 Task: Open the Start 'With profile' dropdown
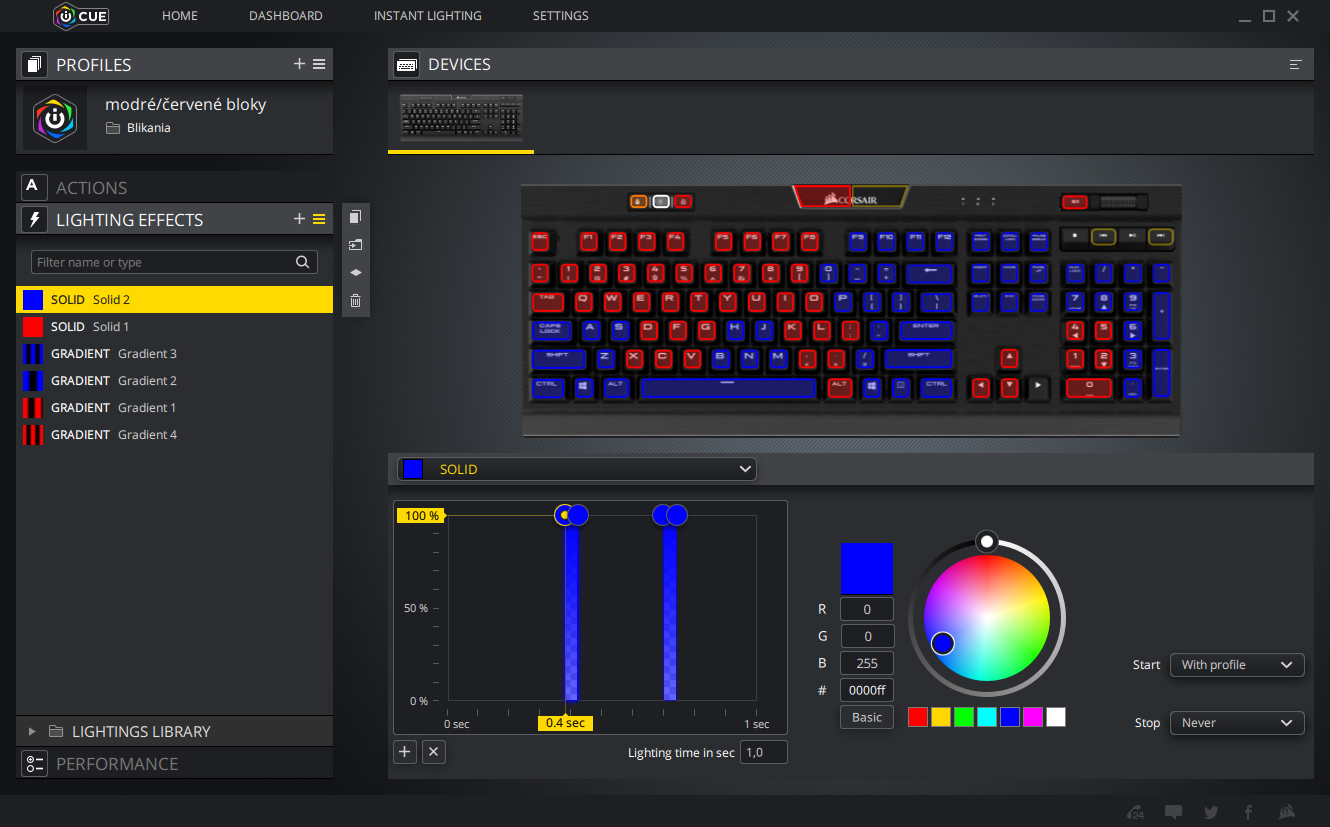1237,665
